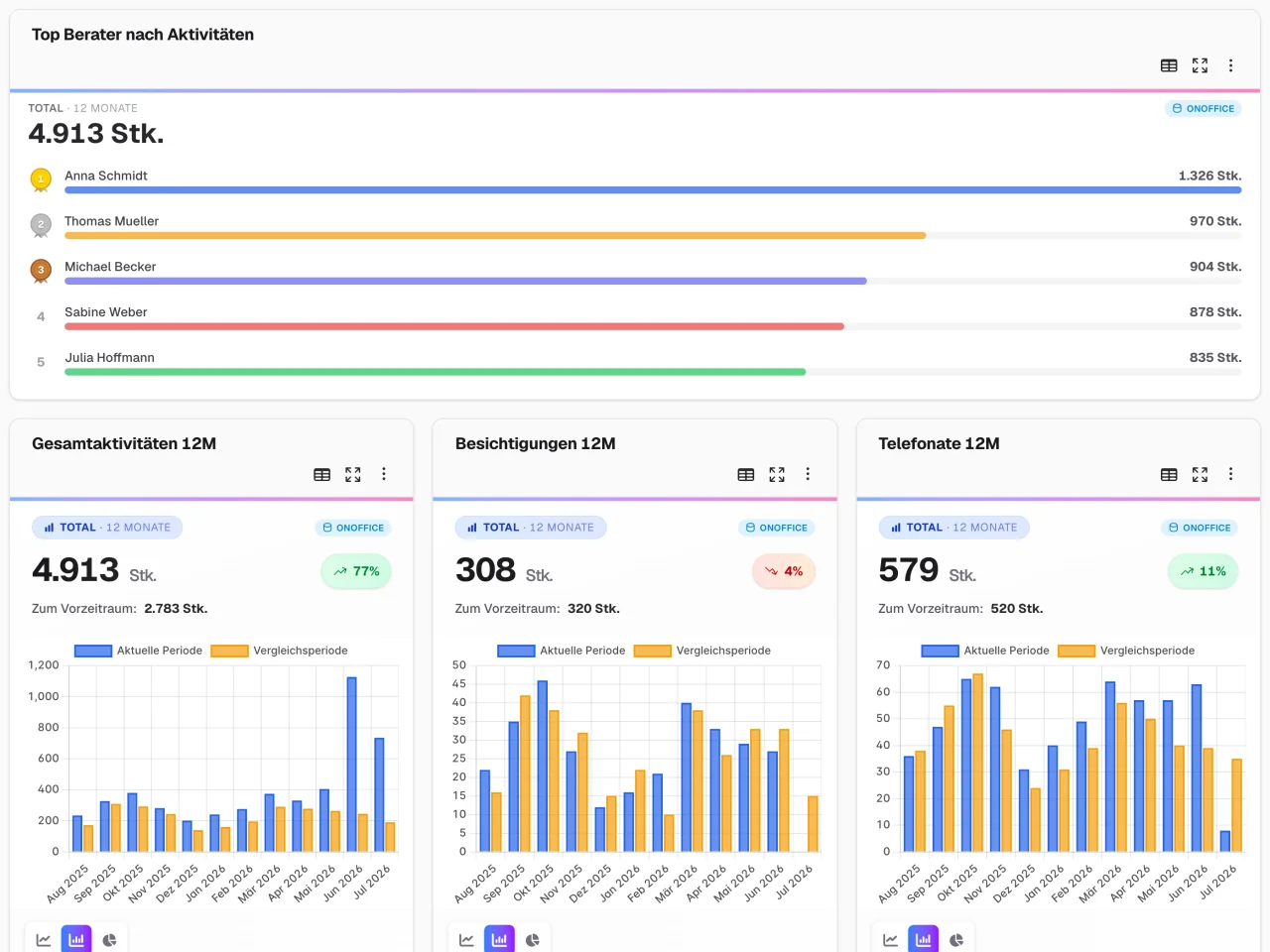1270x952 pixels.
Task: Click ONOFFICE badge in Besichtigungen card
Action: [x=777, y=529]
